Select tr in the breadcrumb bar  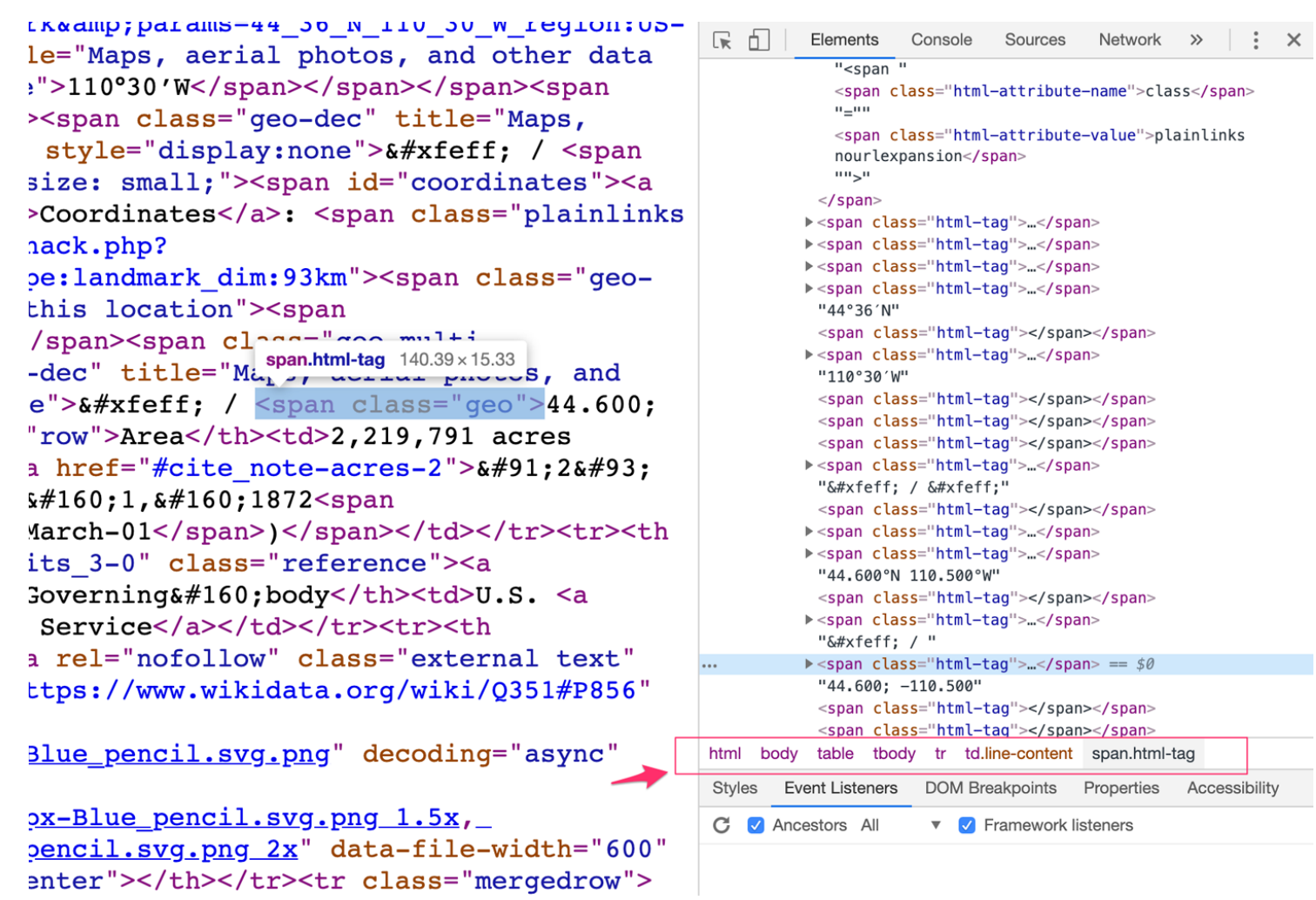coord(940,755)
